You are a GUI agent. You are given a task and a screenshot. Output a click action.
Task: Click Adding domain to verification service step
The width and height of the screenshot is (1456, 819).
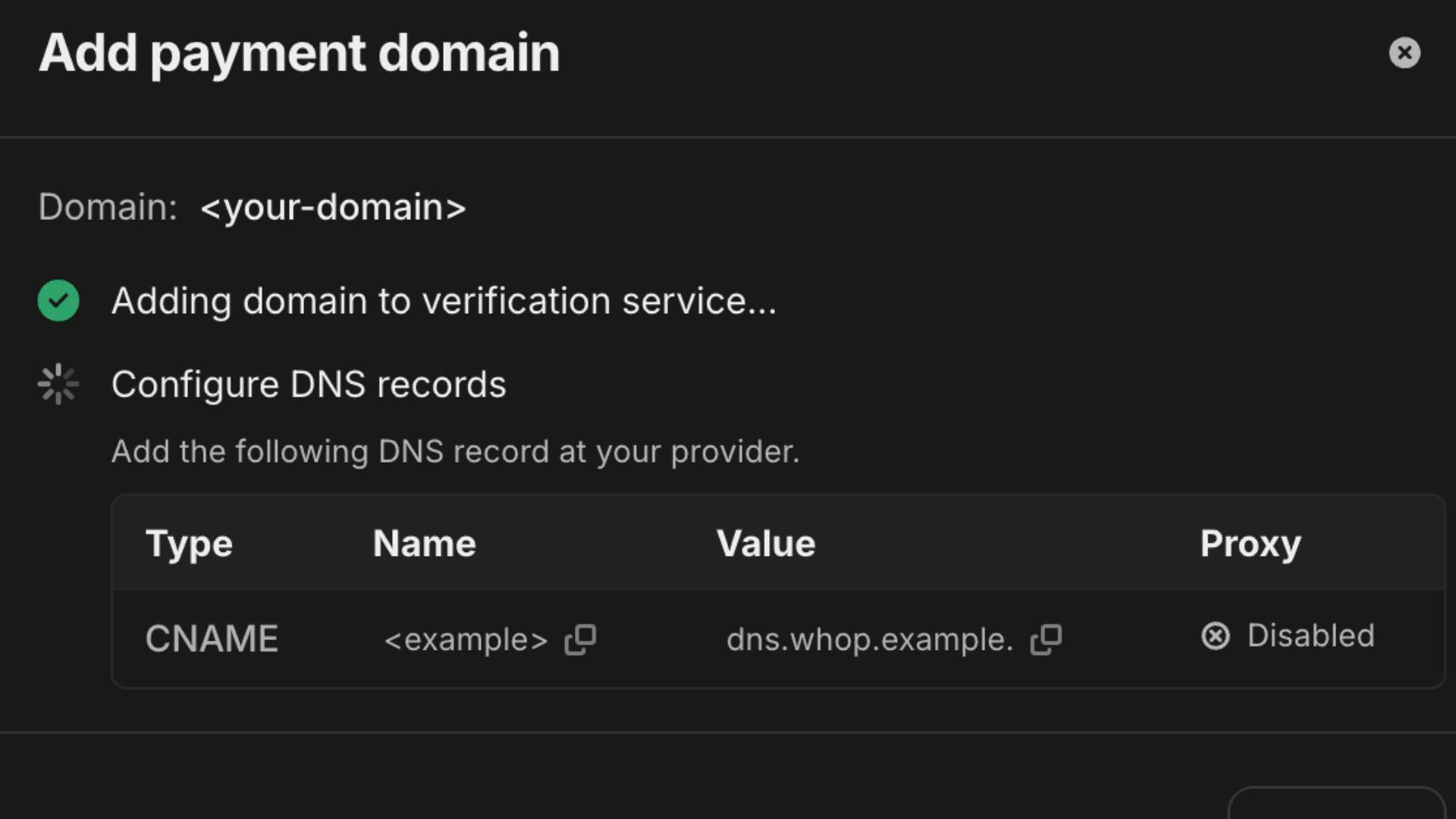(x=444, y=301)
